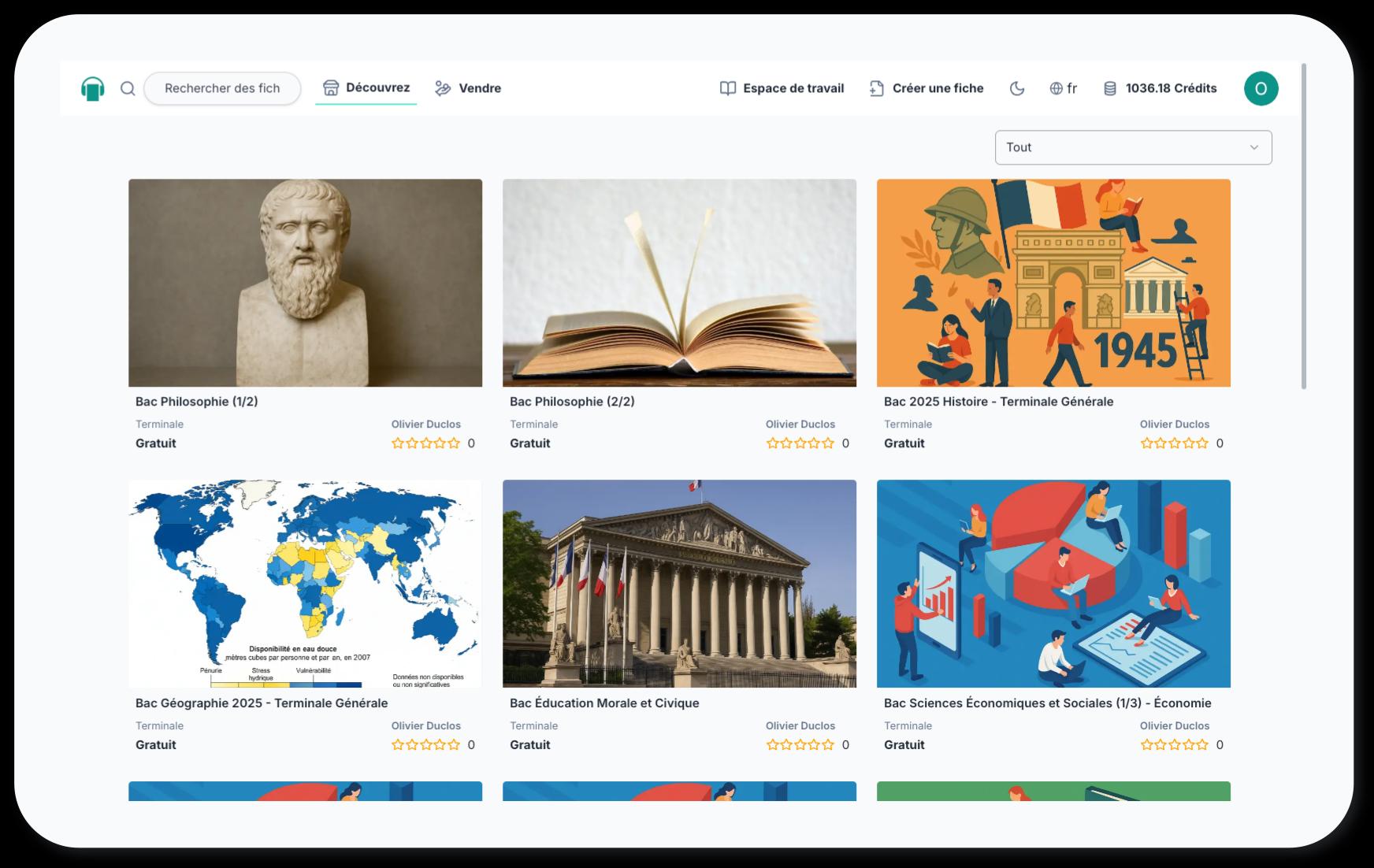This screenshot has height=868, width=1374.
Task: Open Bac Éducation Morale et Civique title
Action: [604, 703]
